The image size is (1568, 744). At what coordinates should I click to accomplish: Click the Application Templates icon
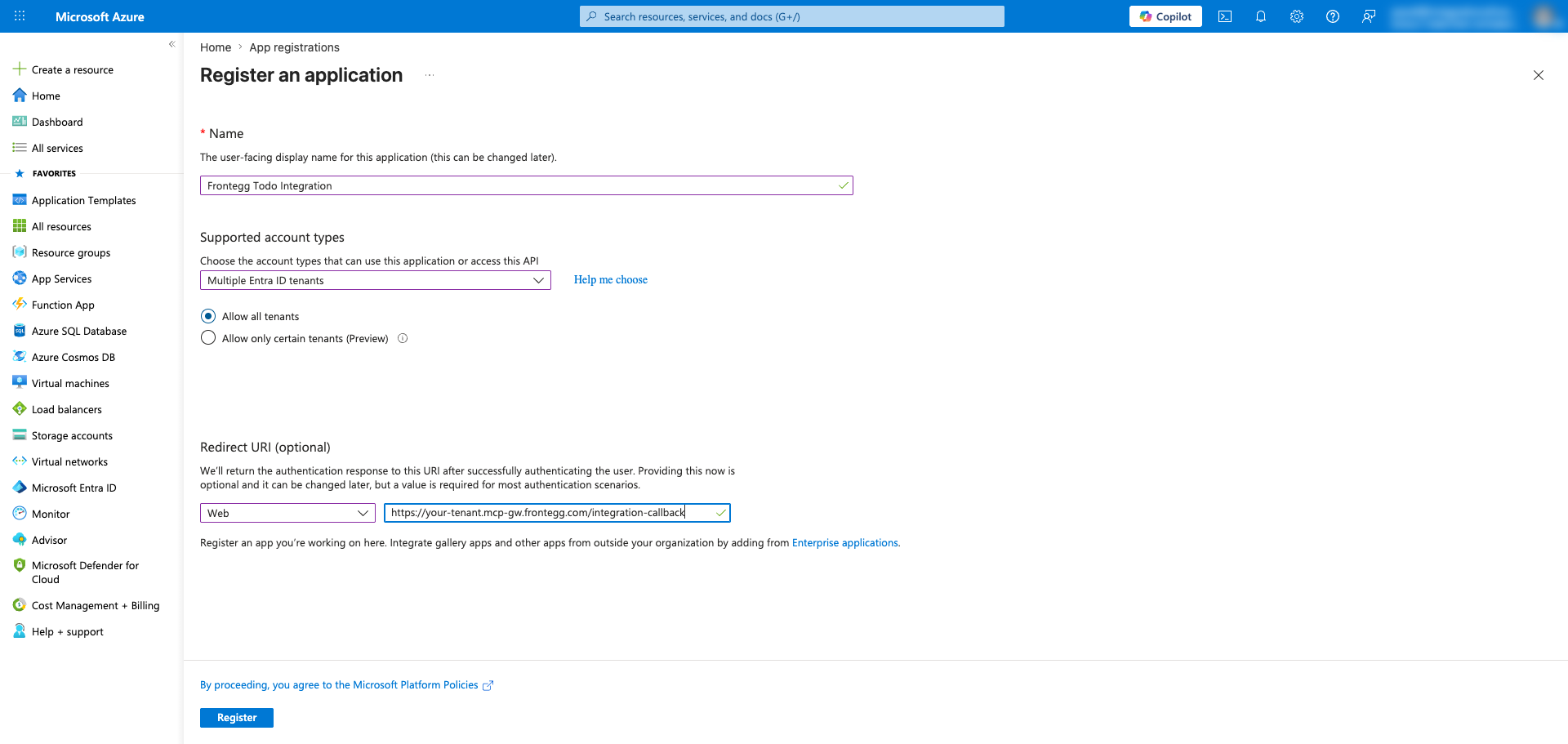pyautogui.click(x=20, y=200)
